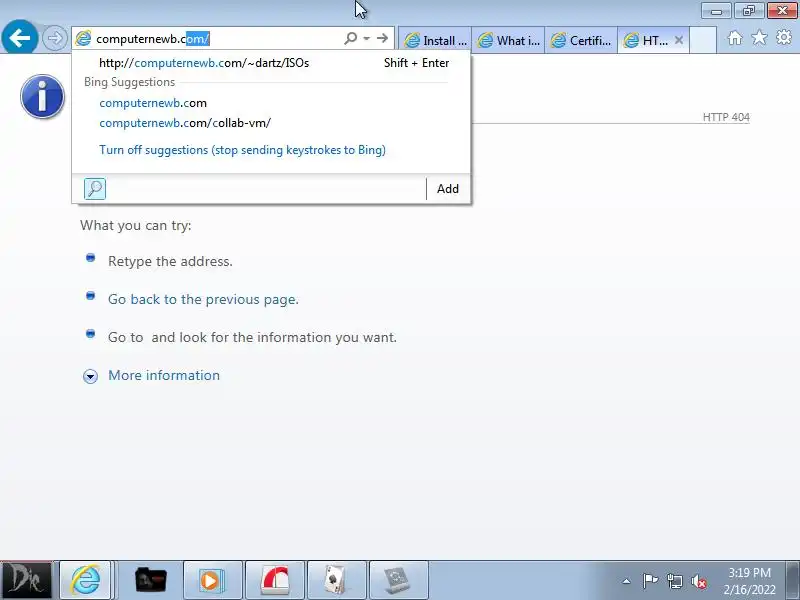Image resolution: width=800 pixels, height=600 pixels.
Task: Click the Show desktop strip
Action: tap(792, 580)
